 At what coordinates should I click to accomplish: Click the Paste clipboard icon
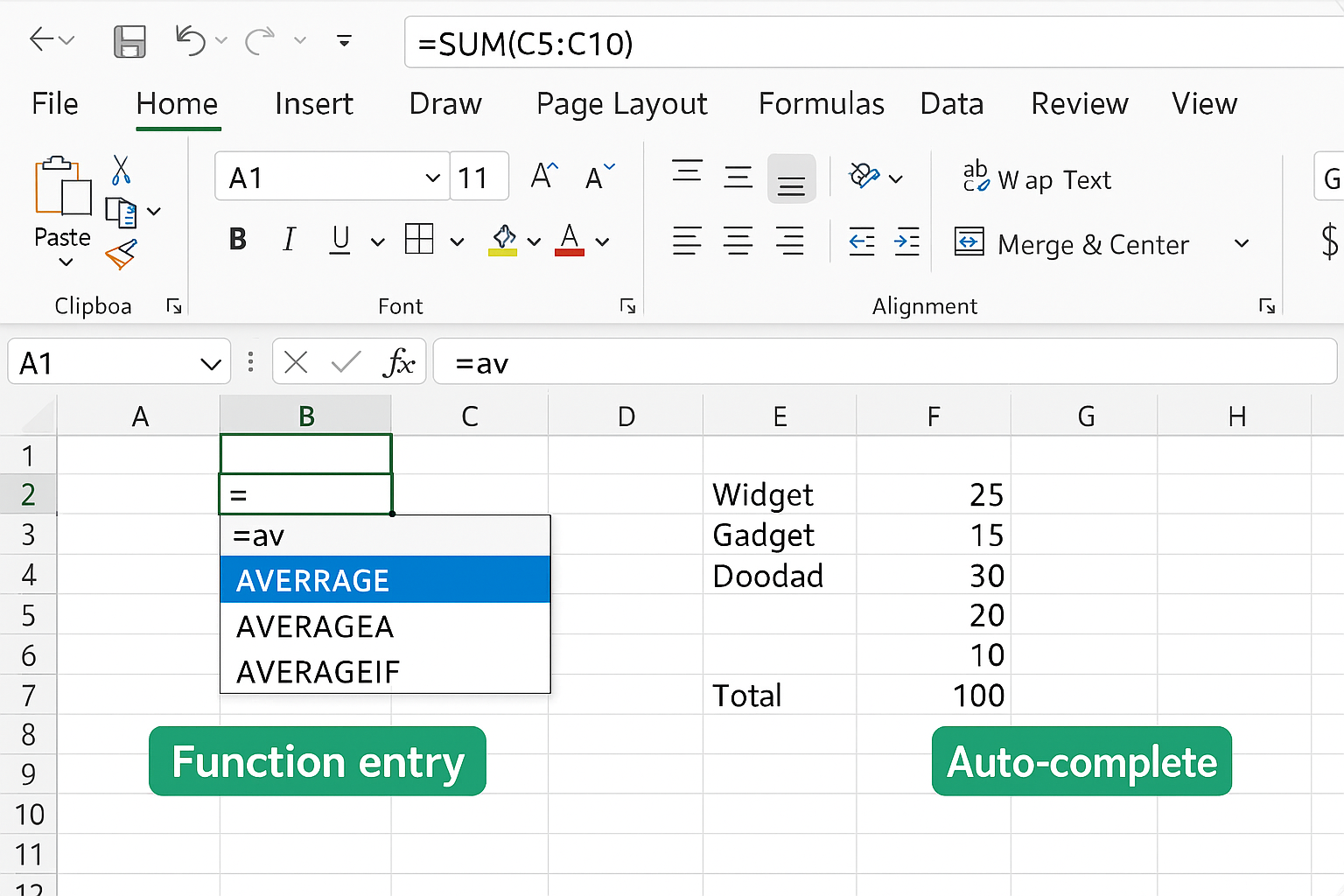63,185
